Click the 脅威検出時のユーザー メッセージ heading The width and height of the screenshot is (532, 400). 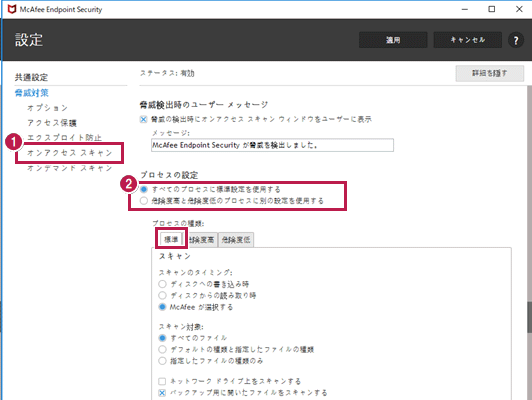click(x=204, y=104)
